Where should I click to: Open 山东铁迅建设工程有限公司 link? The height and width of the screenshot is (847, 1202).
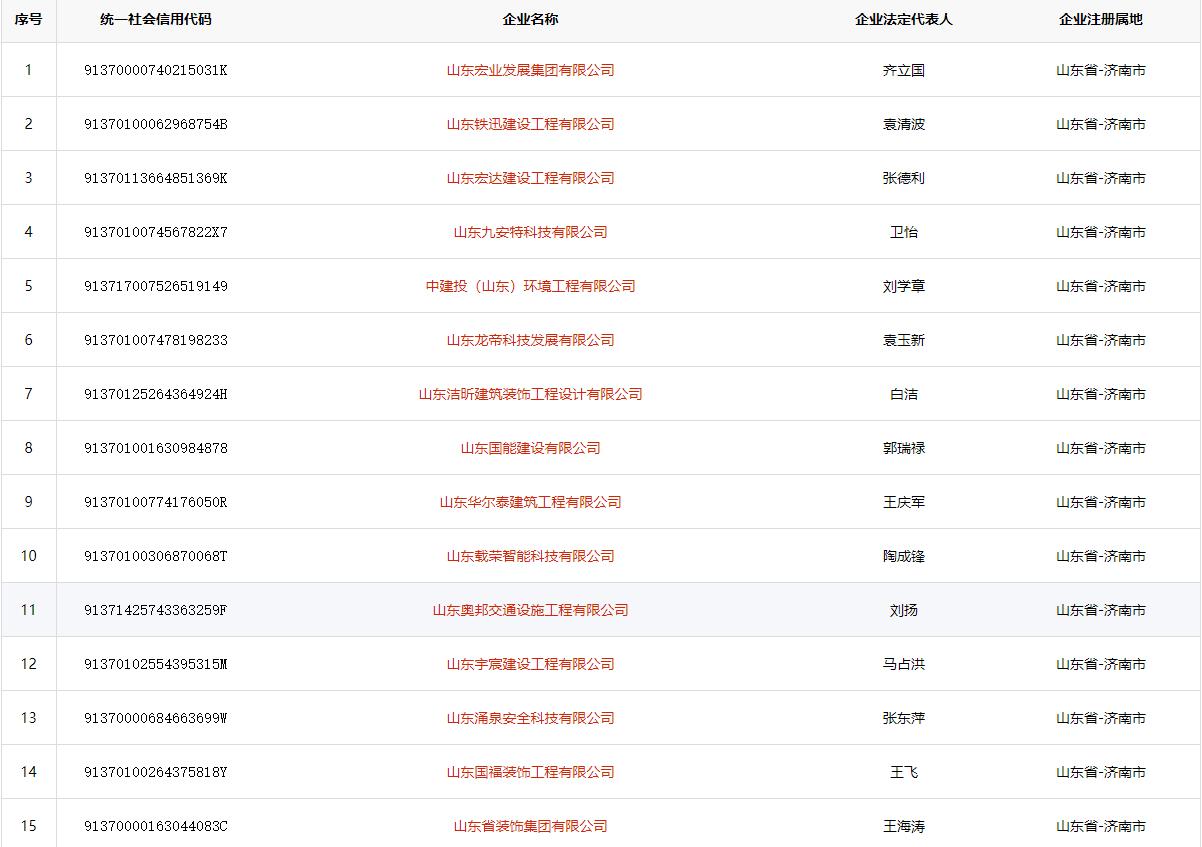[530, 124]
